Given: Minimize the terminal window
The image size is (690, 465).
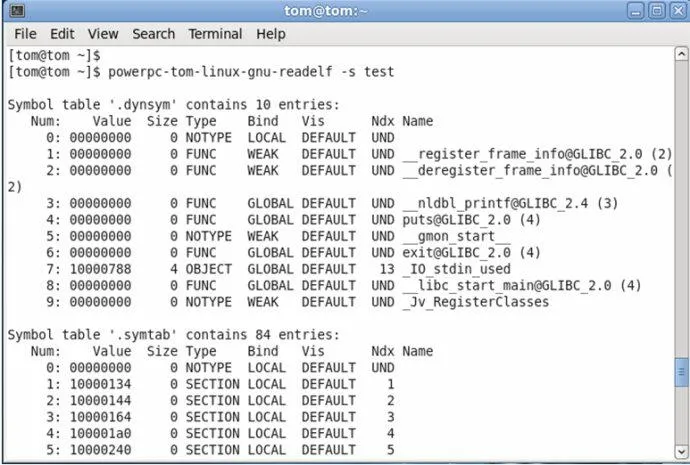Looking at the screenshot, I should pyautogui.click(x=635, y=11).
